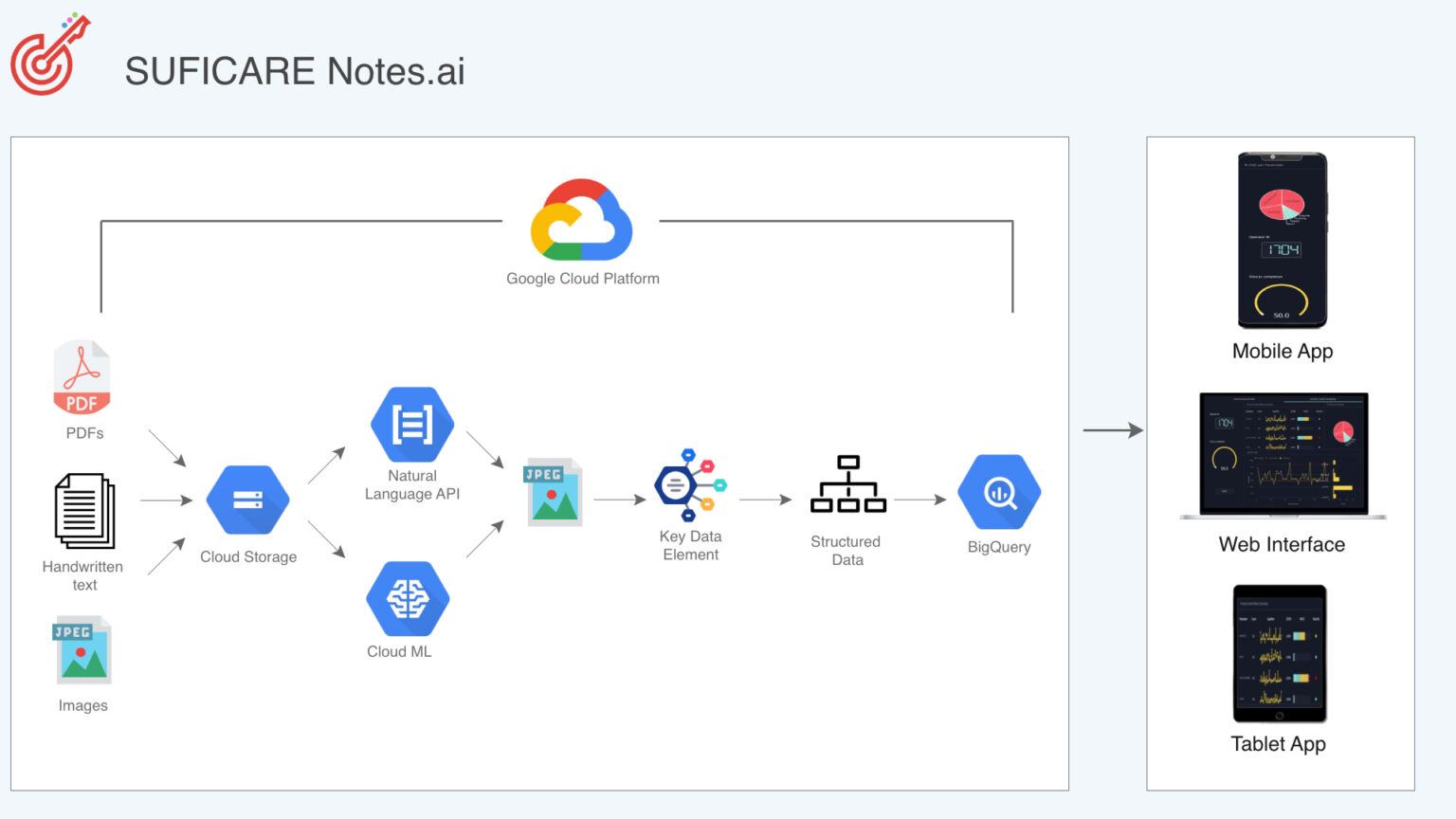Select the PDF file icon
The width and height of the screenshot is (1456, 819).
pyautogui.click(x=82, y=377)
